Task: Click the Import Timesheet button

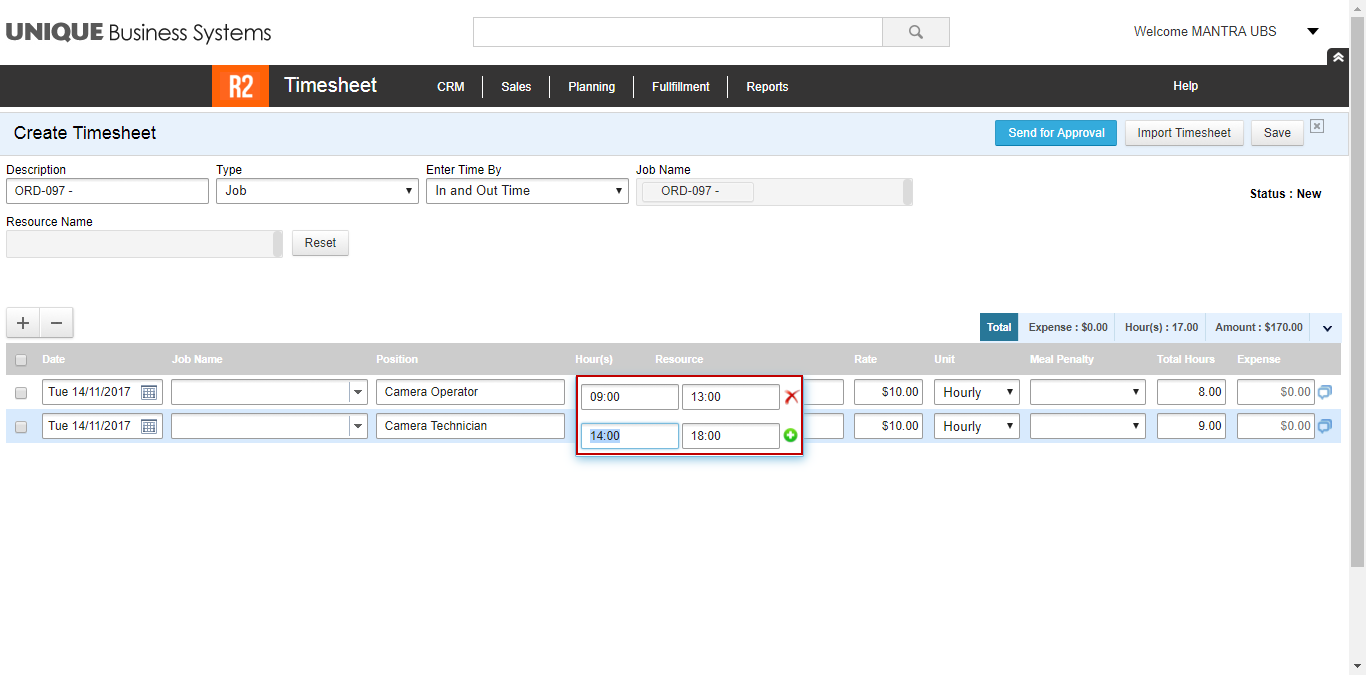Action: tap(1184, 133)
